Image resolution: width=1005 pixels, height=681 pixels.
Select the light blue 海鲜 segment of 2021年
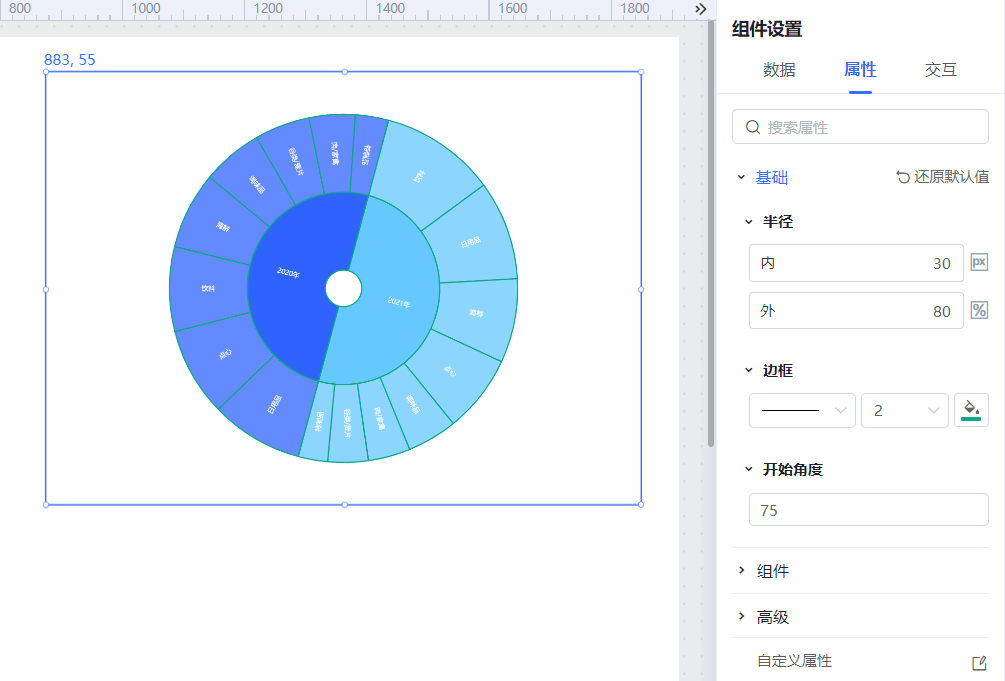(x=476, y=313)
